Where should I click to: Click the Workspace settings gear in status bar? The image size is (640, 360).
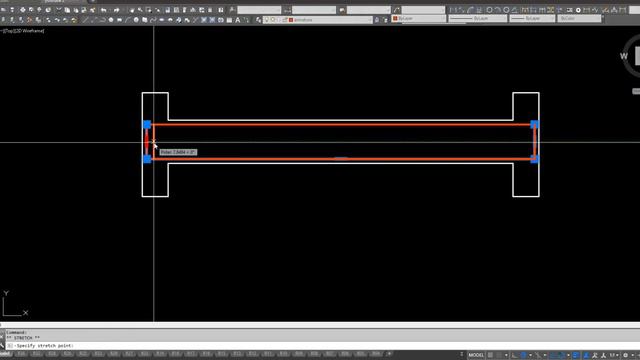(625, 355)
